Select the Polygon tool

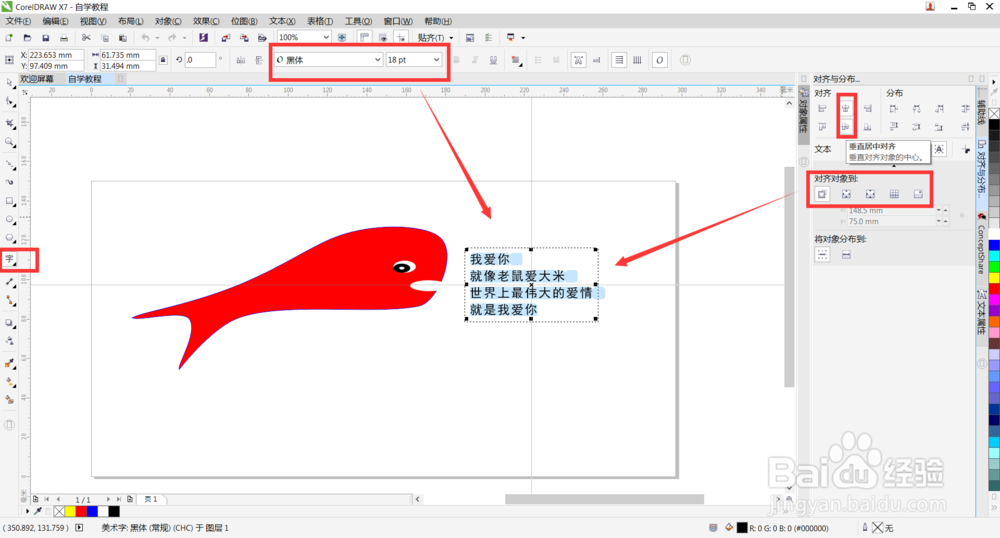pos(10,238)
